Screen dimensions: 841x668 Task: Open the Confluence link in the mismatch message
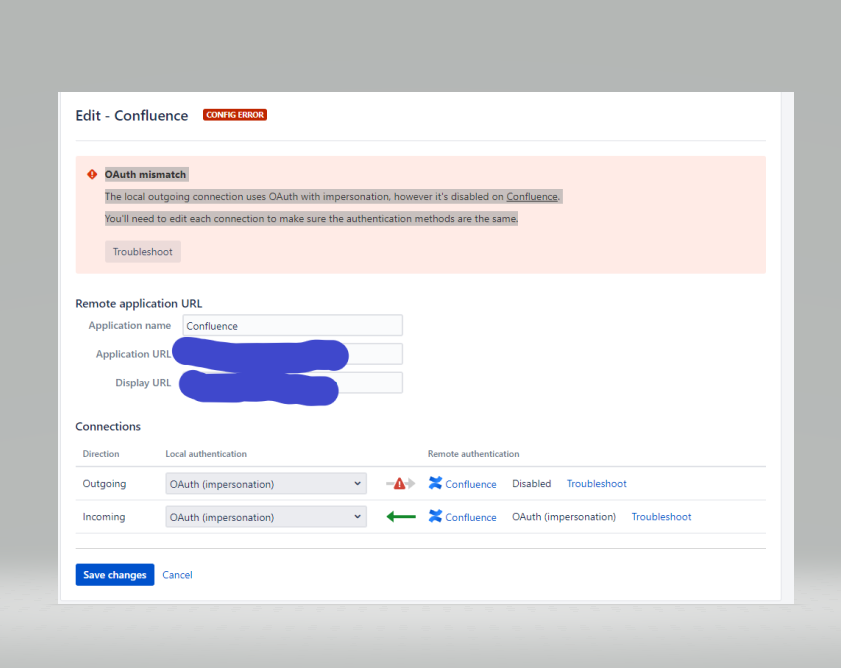pyautogui.click(x=531, y=196)
